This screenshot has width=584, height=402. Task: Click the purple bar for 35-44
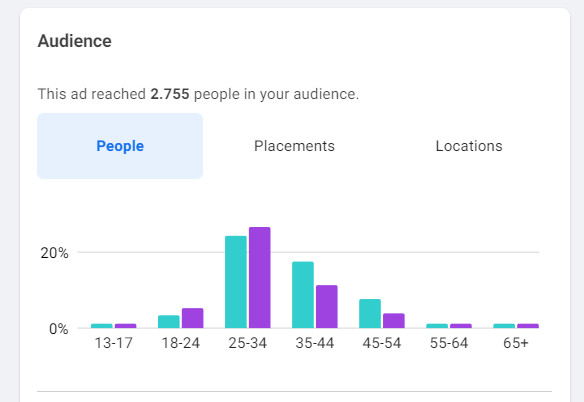327,307
